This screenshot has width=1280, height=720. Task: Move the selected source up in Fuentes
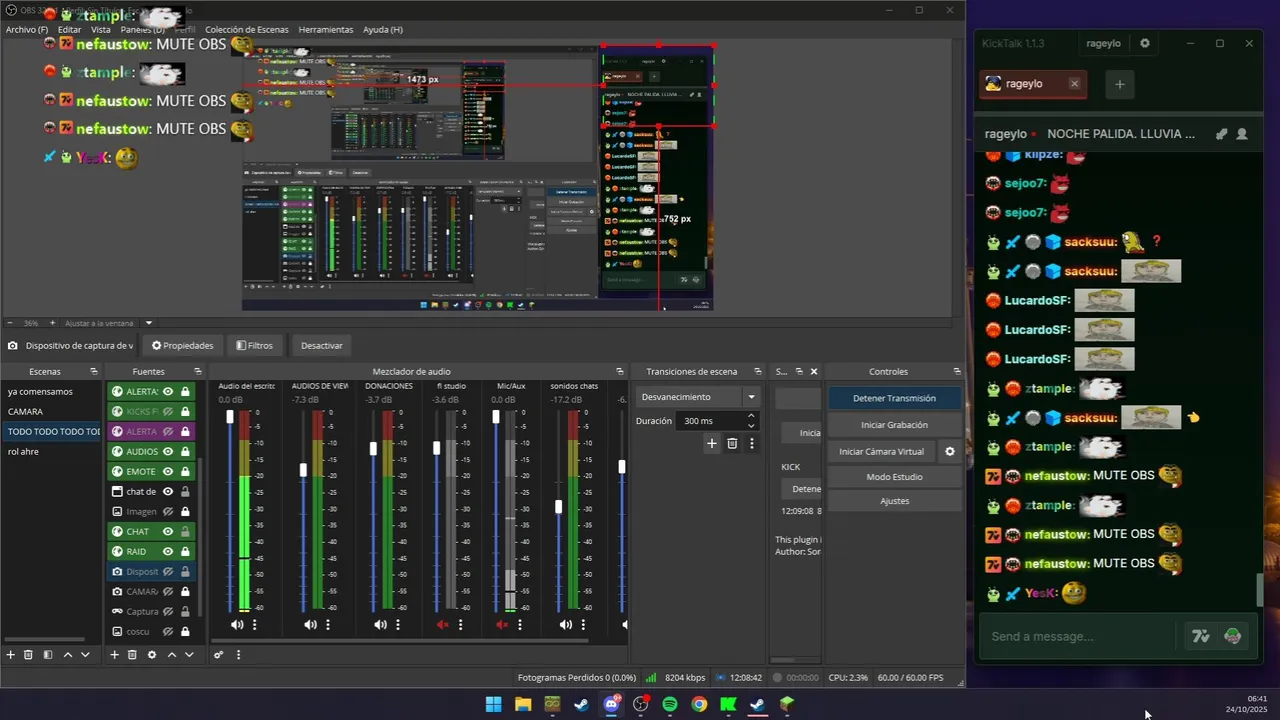172,655
